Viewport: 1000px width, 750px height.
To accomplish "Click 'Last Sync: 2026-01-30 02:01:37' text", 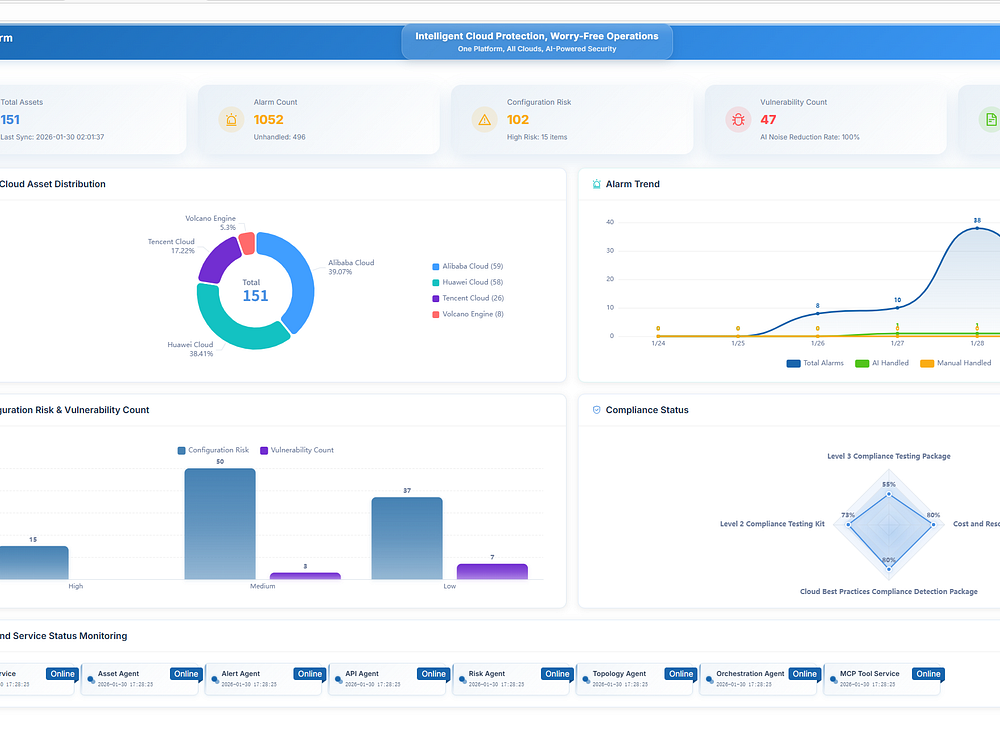I will click(52, 137).
